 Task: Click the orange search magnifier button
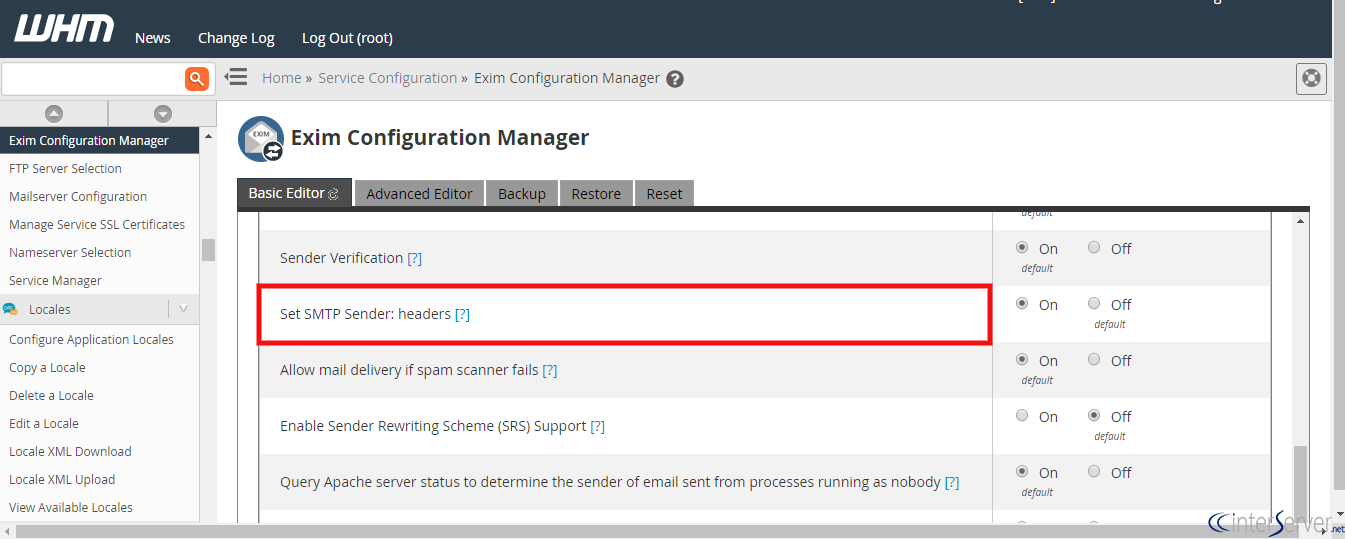tap(197, 78)
